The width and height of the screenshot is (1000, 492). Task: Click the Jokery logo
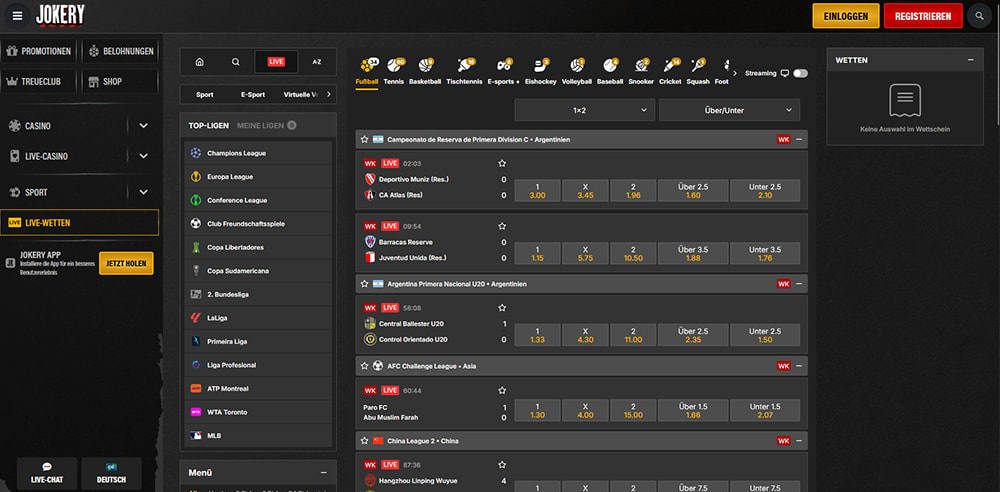[60, 16]
